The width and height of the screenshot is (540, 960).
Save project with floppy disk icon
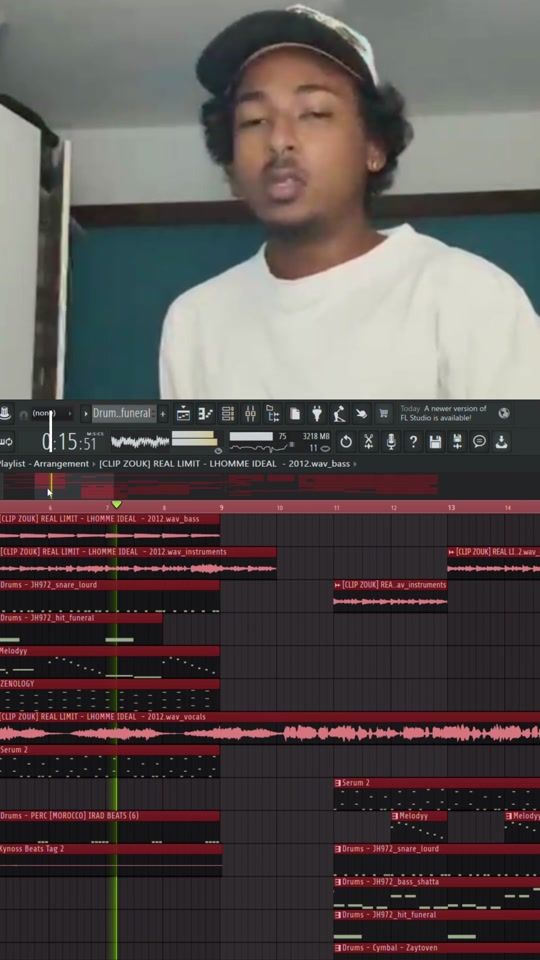tap(435, 441)
